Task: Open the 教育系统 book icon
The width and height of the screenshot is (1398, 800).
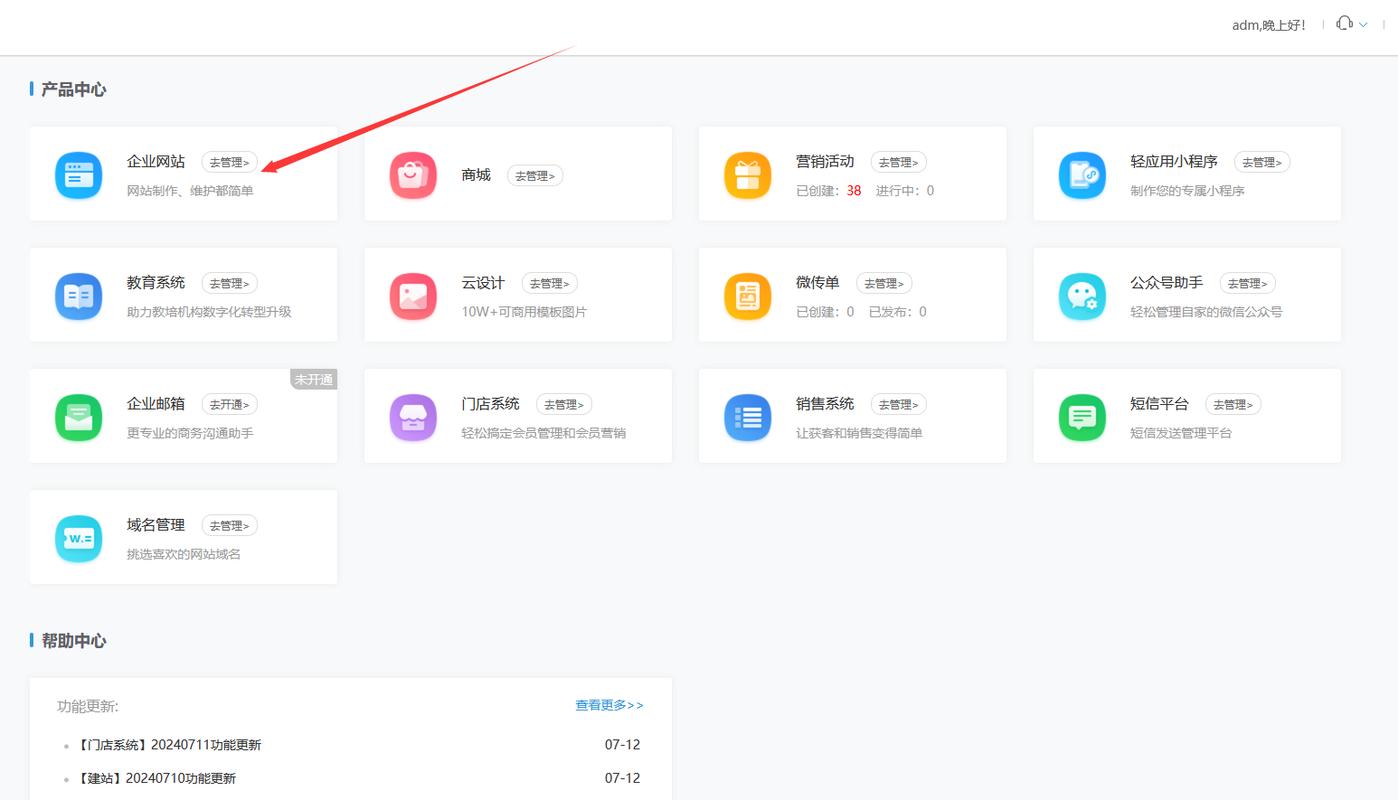Action: click(78, 297)
